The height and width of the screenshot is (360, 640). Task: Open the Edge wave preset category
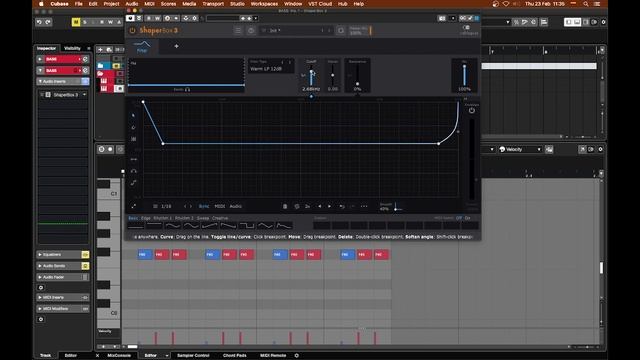click(x=146, y=218)
